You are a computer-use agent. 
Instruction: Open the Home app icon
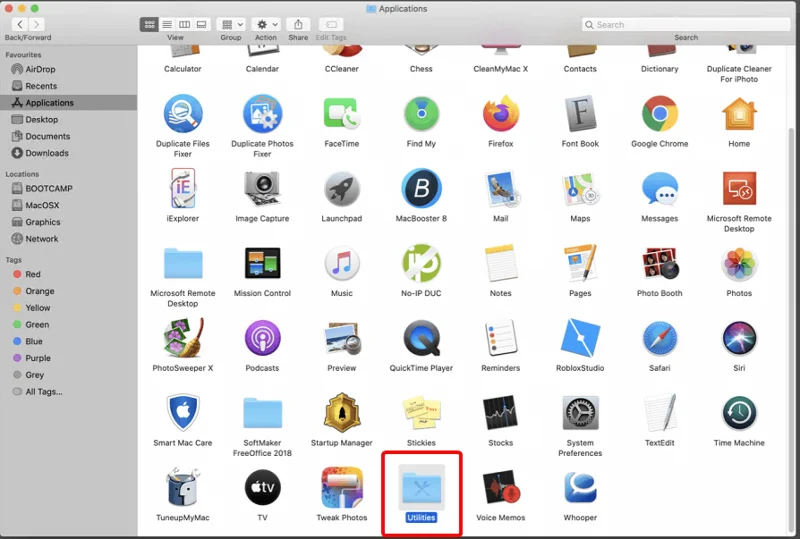pyautogui.click(x=739, y=114)
